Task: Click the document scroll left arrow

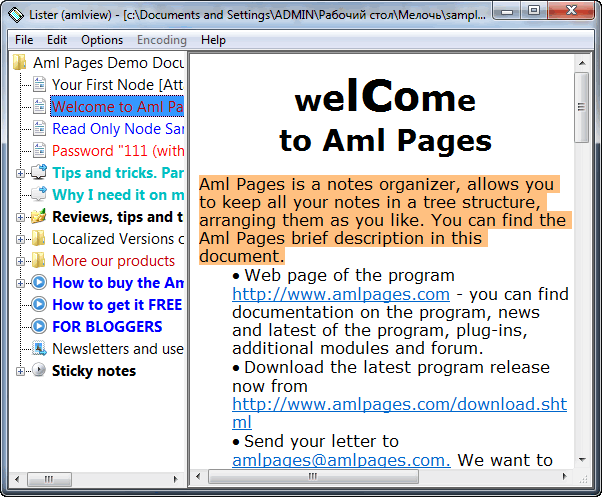Action: coord(198,477)
